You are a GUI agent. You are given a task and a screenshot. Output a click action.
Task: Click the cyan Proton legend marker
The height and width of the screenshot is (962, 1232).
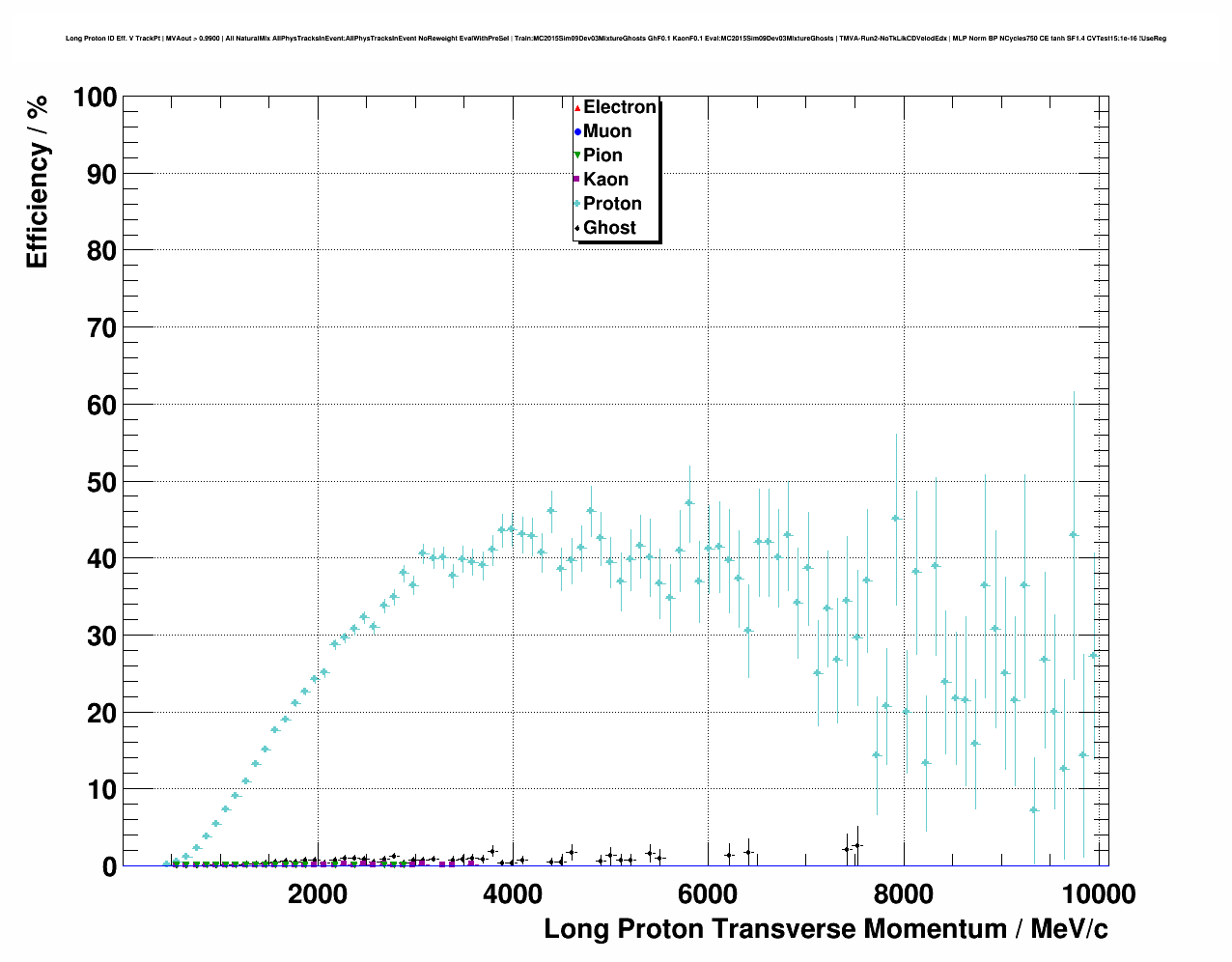(x=577, y=204)
